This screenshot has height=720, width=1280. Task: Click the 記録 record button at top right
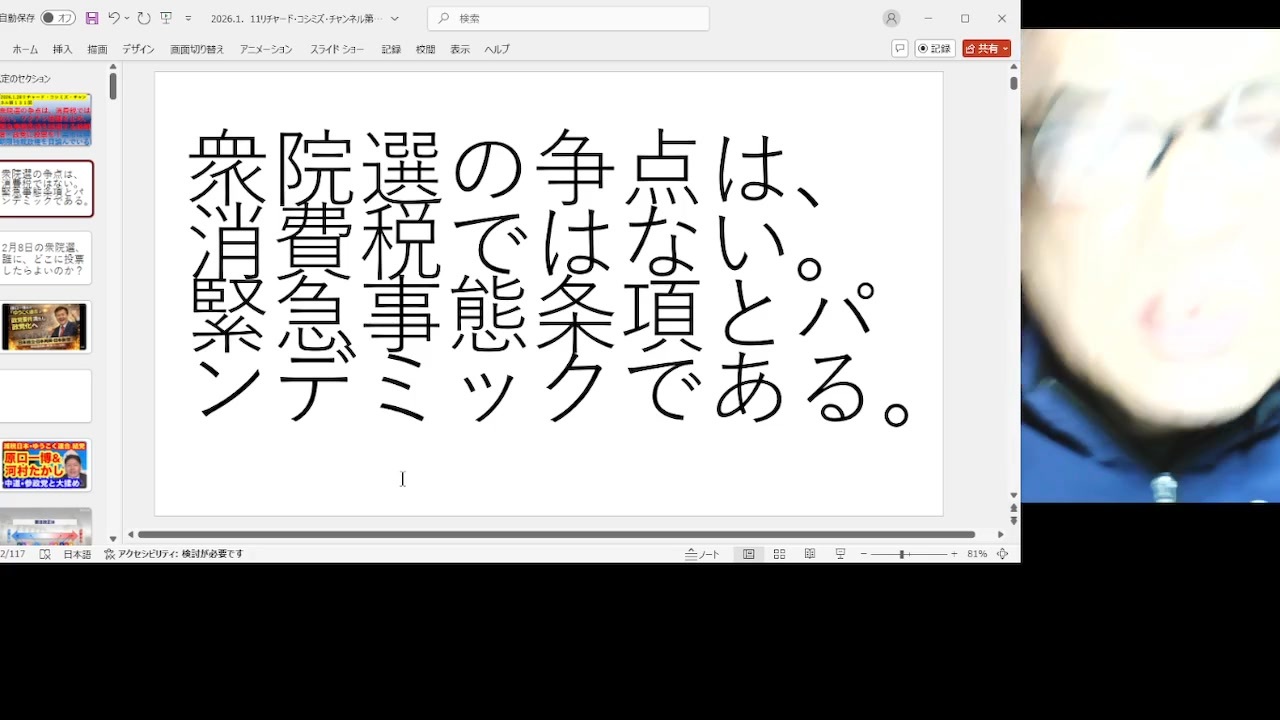pyautogui.click(x=935, y=48)
